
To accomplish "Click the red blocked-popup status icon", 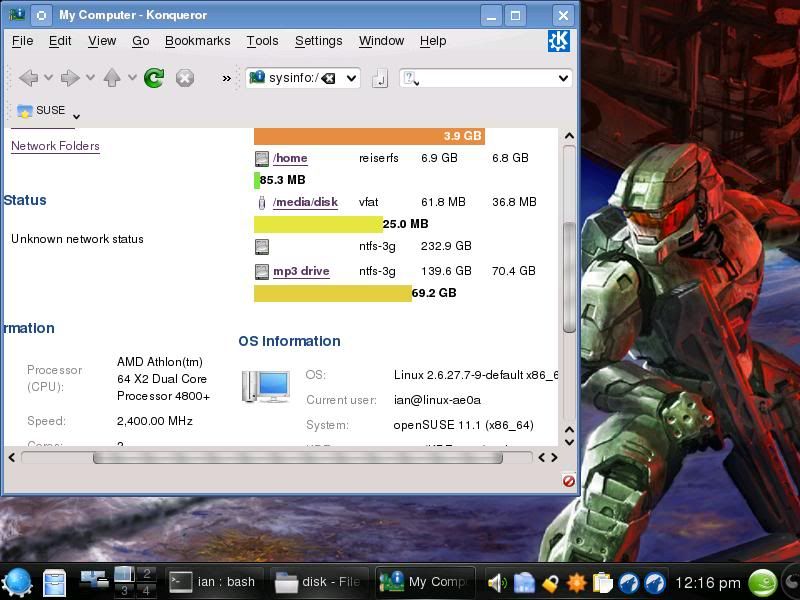I will click(569, 481).
